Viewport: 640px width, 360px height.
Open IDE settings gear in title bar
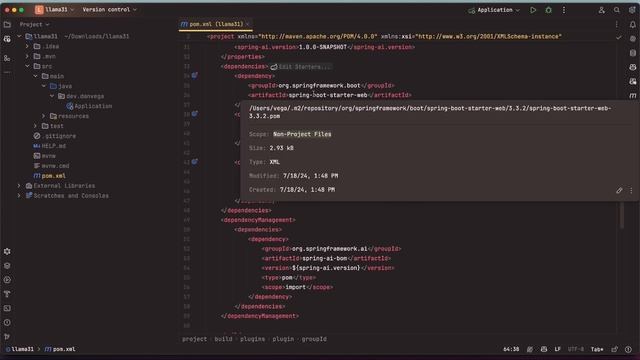click(632, 10)
